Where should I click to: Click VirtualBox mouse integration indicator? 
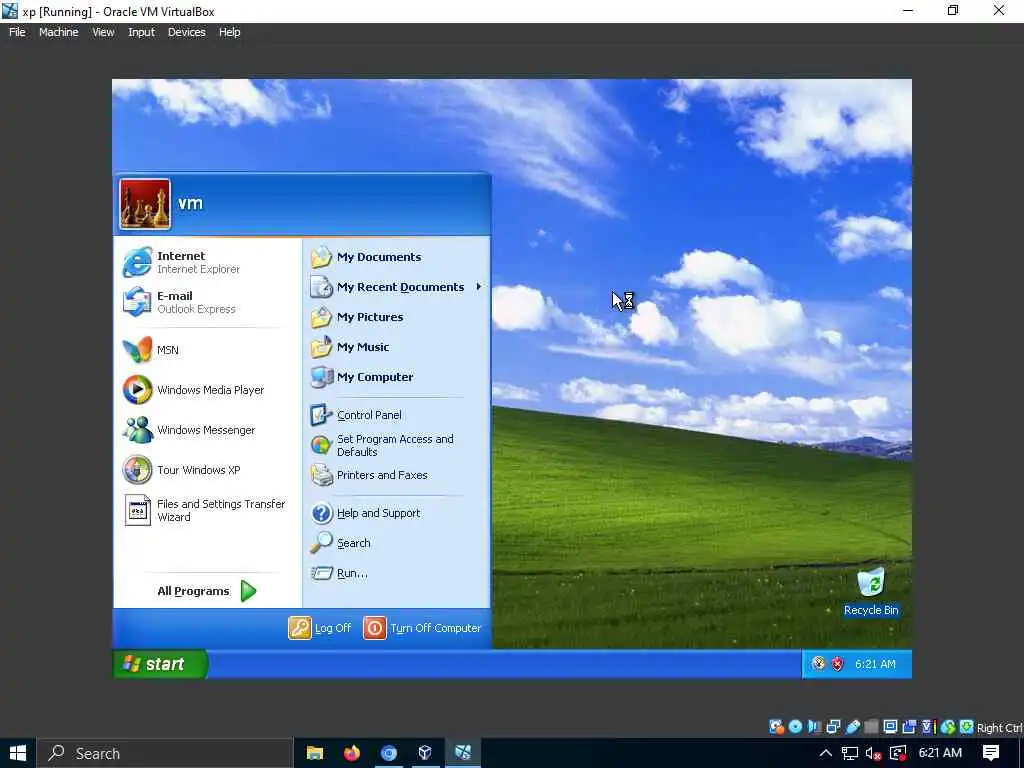coord(948,727)
